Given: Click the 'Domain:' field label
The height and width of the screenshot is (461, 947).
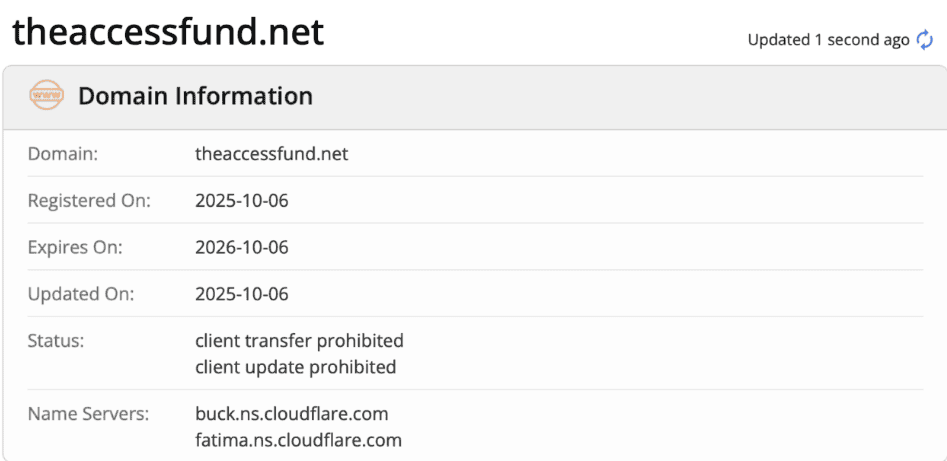Looking at the screenshot, I should (x=63, y=154).
